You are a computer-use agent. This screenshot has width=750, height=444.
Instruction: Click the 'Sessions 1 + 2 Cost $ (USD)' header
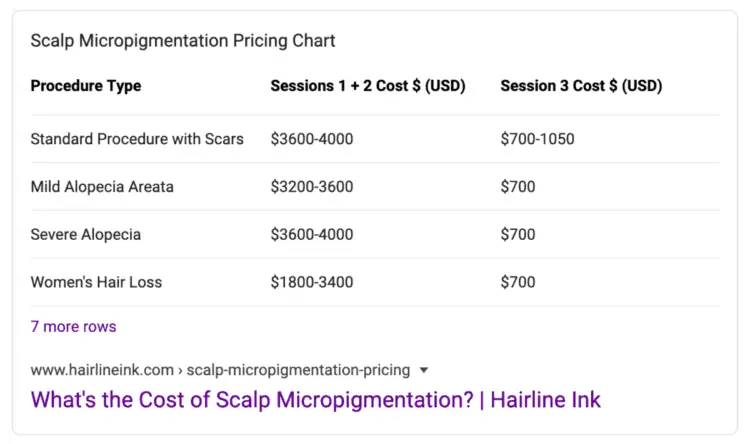tap(368, 86)
